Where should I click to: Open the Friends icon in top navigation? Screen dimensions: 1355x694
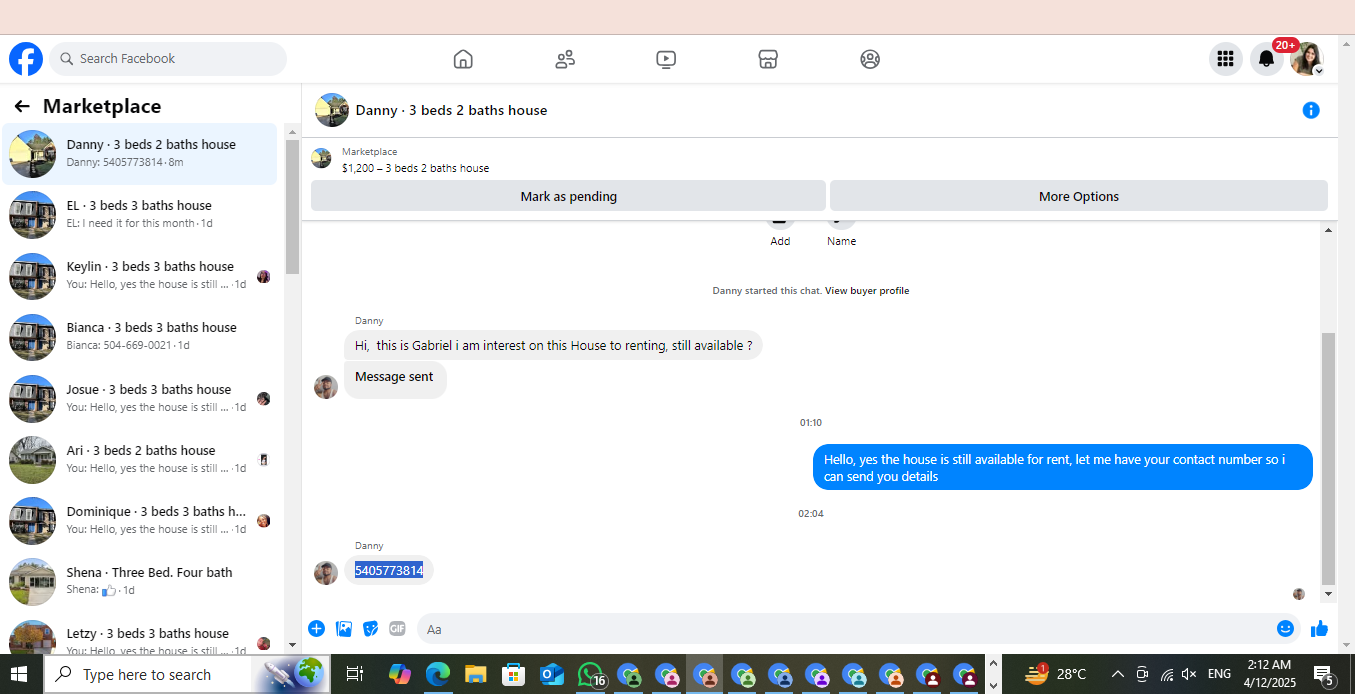pos(565,59)
